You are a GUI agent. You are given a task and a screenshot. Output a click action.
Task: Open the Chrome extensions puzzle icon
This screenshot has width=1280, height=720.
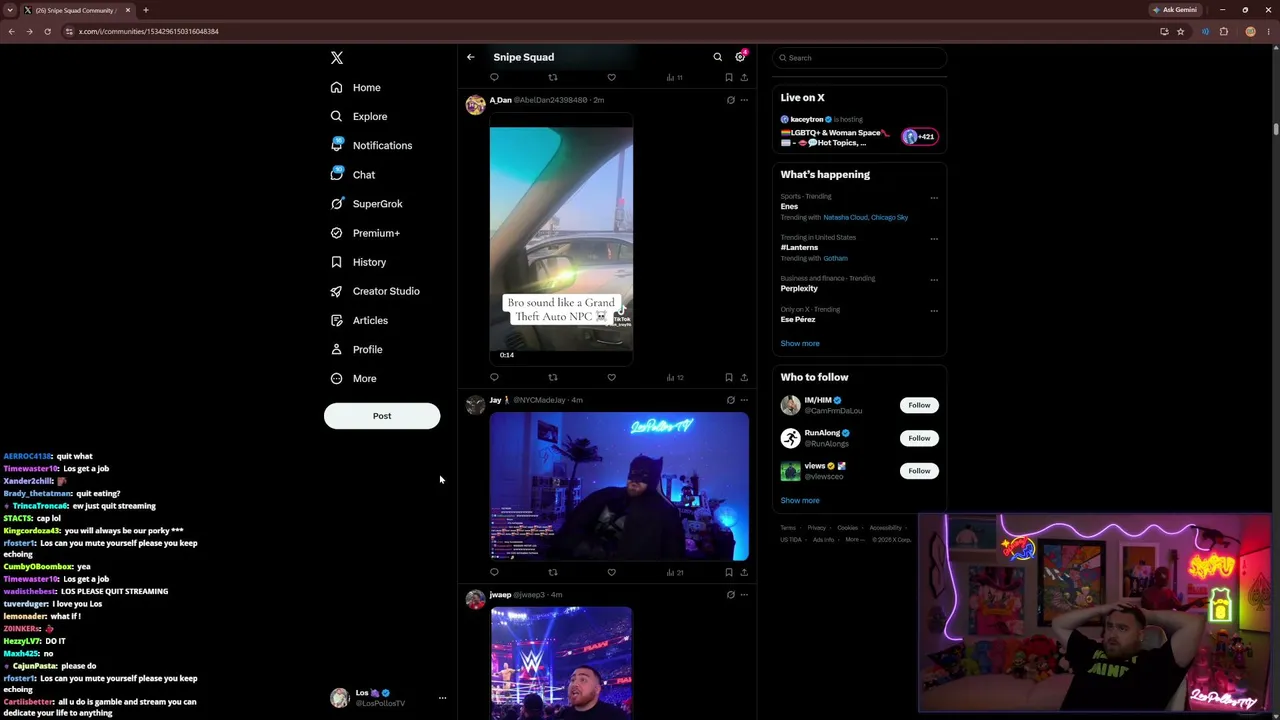1223,31
